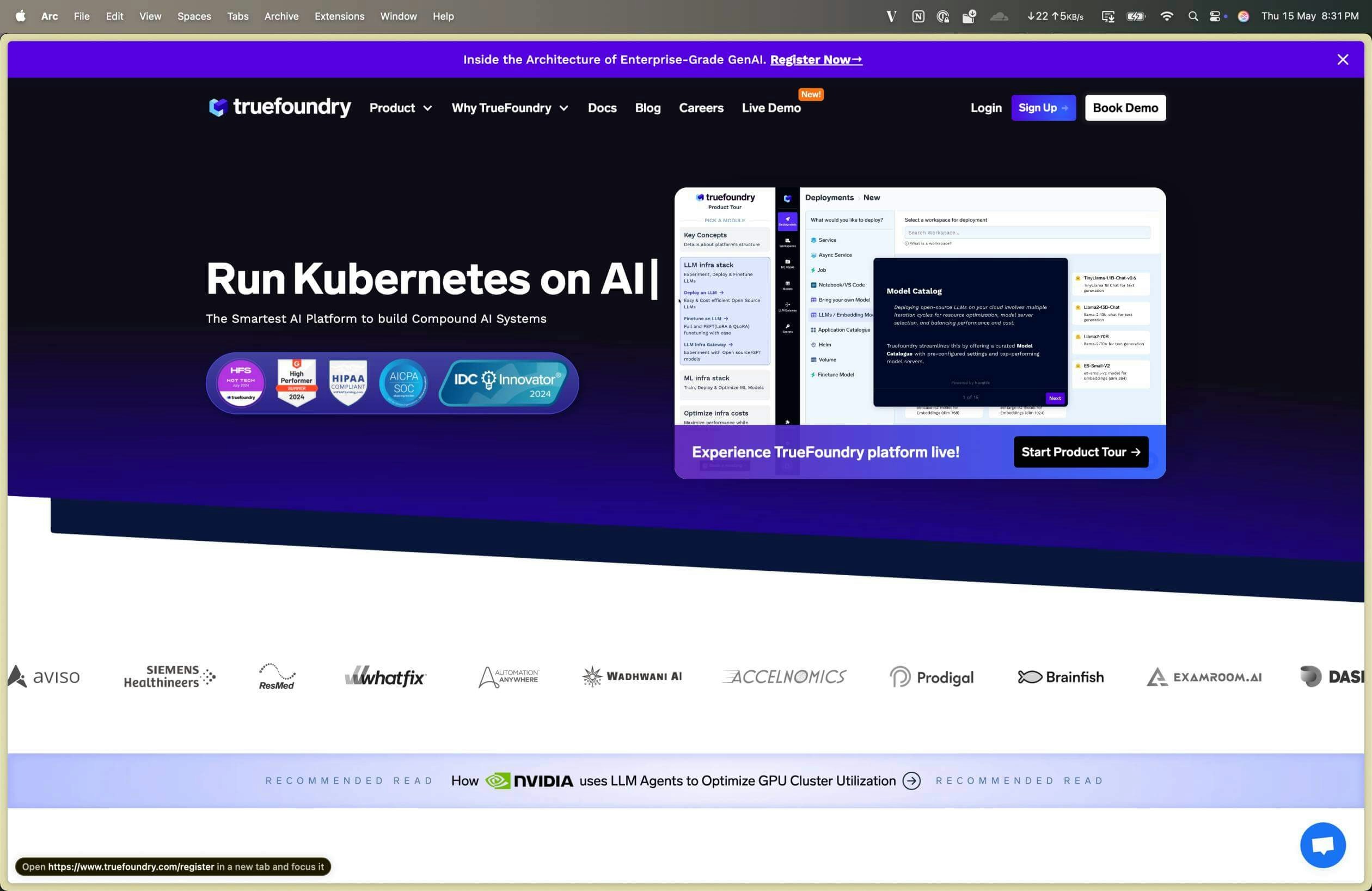The width and height of the screenshot is (1372, 891).
Task: Click the date and time in the menu bar
Action: pos(1310,16)
